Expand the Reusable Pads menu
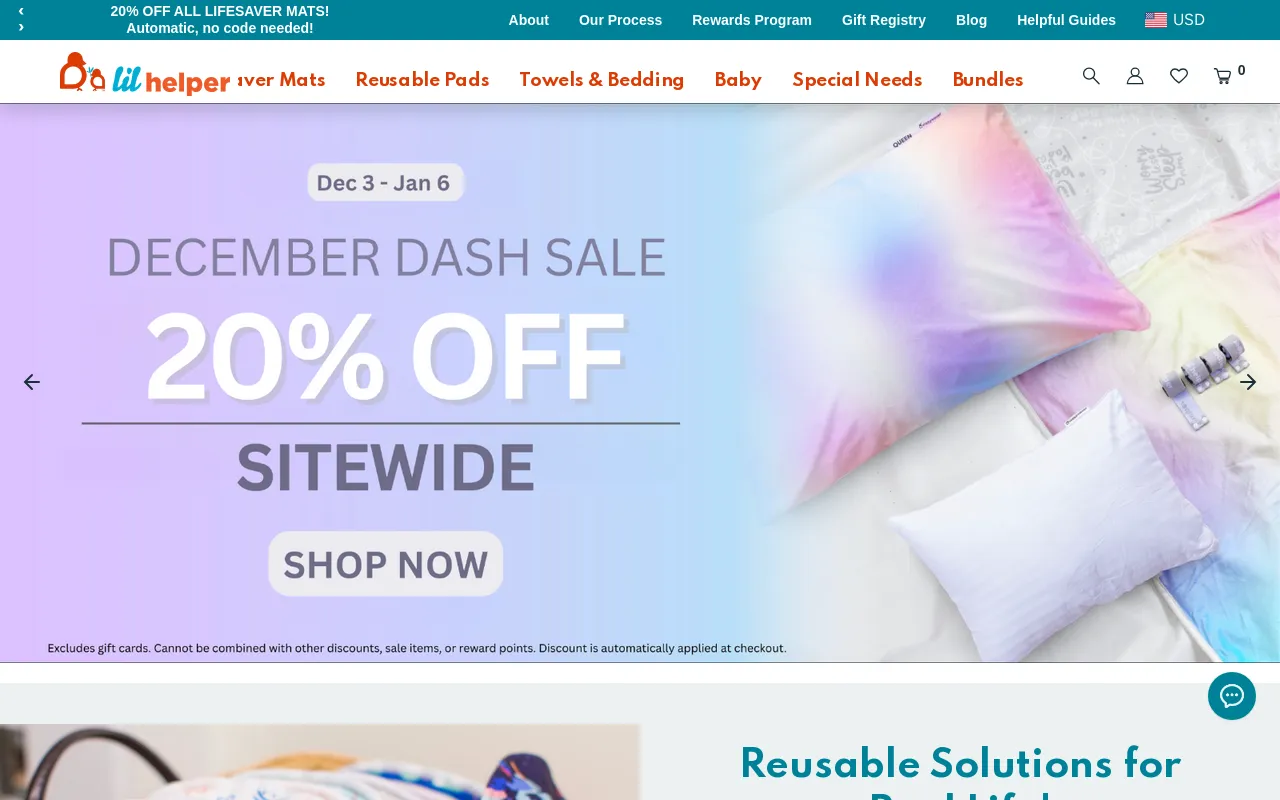This screenshot has width=1280, height=800. pos(422,80)
